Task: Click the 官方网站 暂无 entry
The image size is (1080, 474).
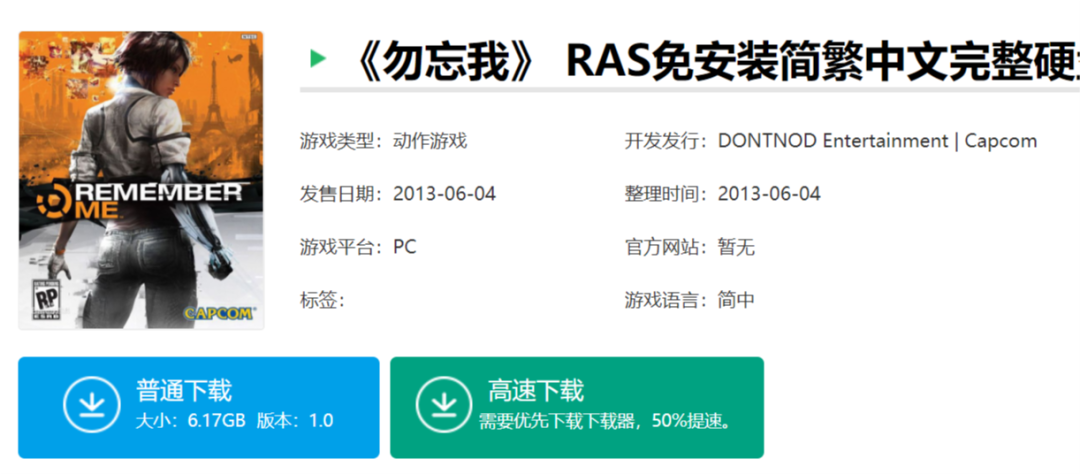Action: tap(736, 247)
